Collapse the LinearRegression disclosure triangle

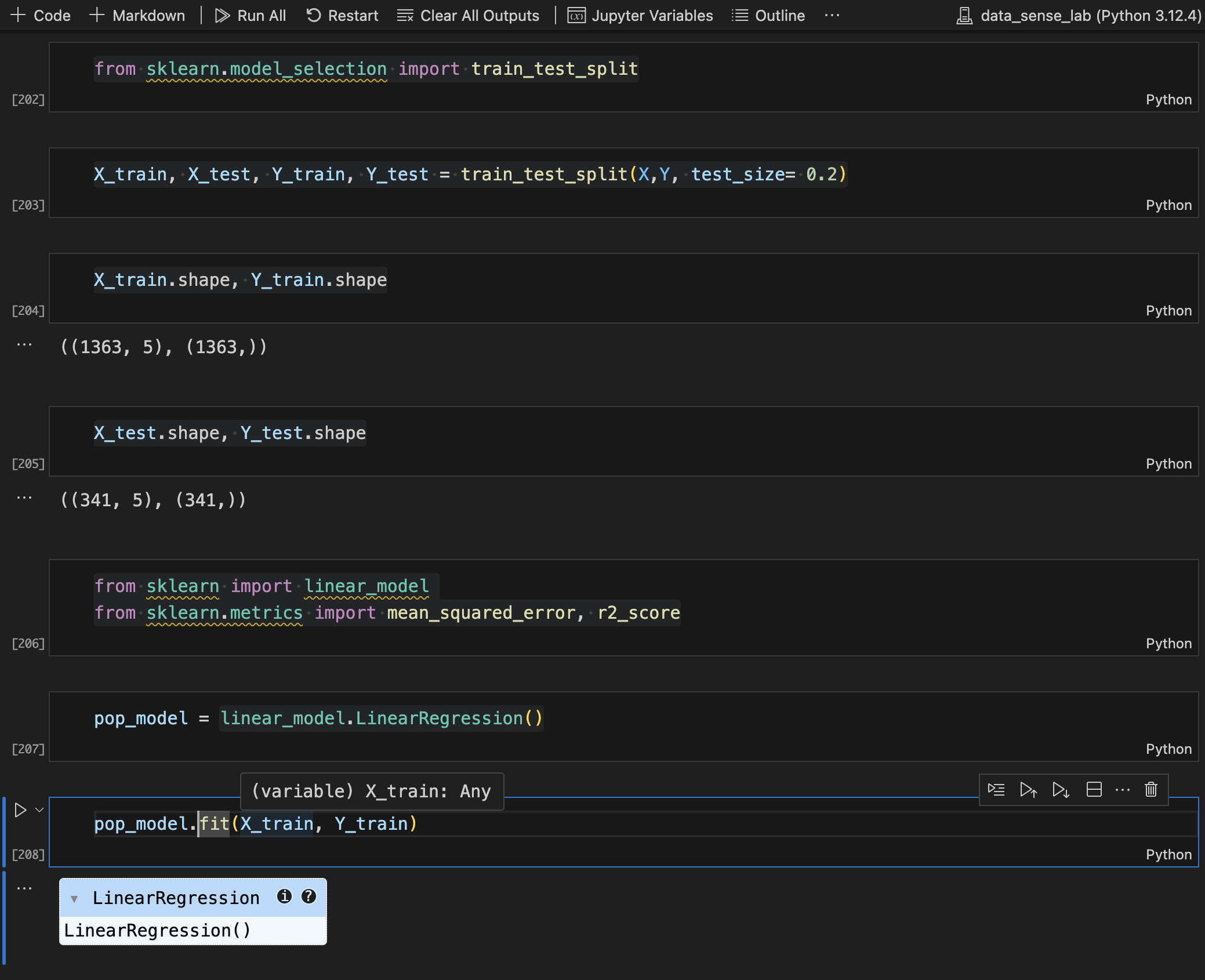pyautogui.click(x=75, y=898)
